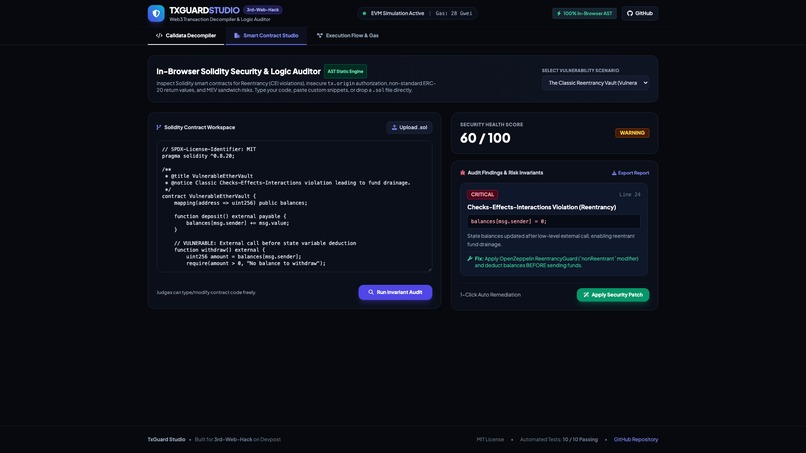Click the Security Health Score label
Screen dimensions: 806x453
491,124
